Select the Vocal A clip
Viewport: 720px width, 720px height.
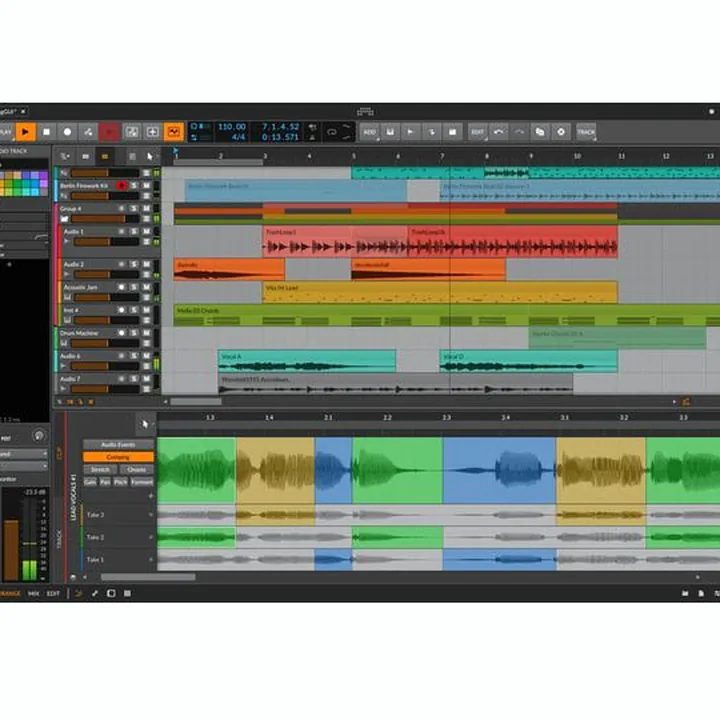tap(307, 361)
